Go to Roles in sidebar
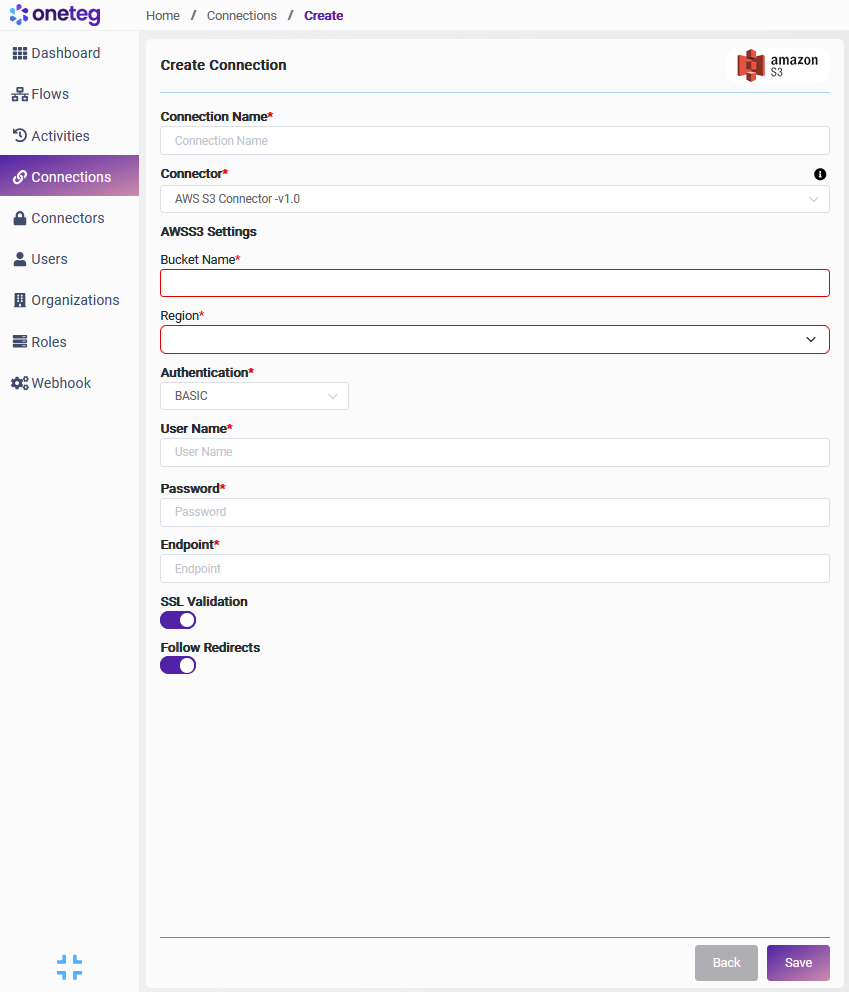The image size is (849, 992). tap(48, 342)
